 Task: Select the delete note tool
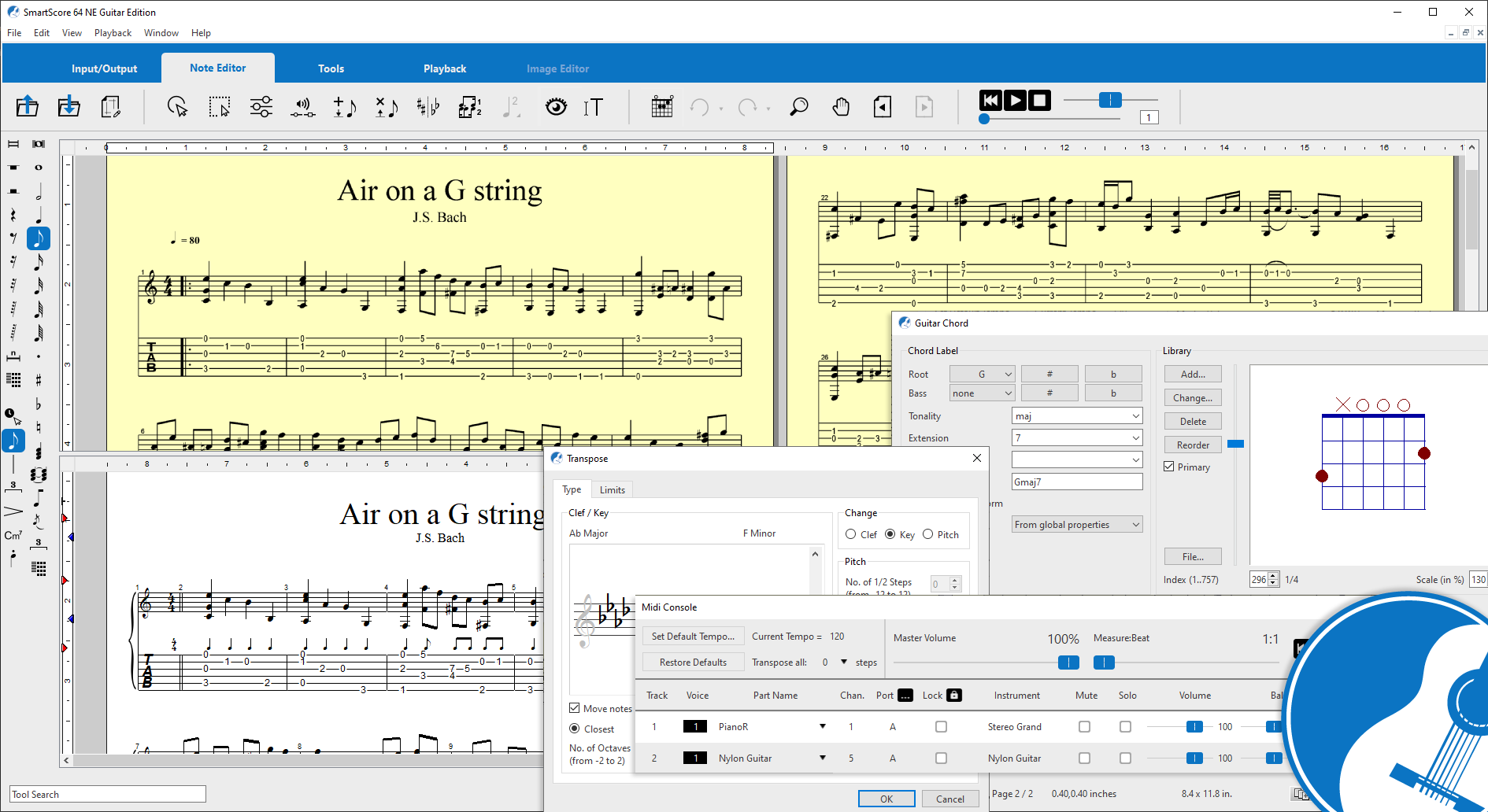[387, 106]
